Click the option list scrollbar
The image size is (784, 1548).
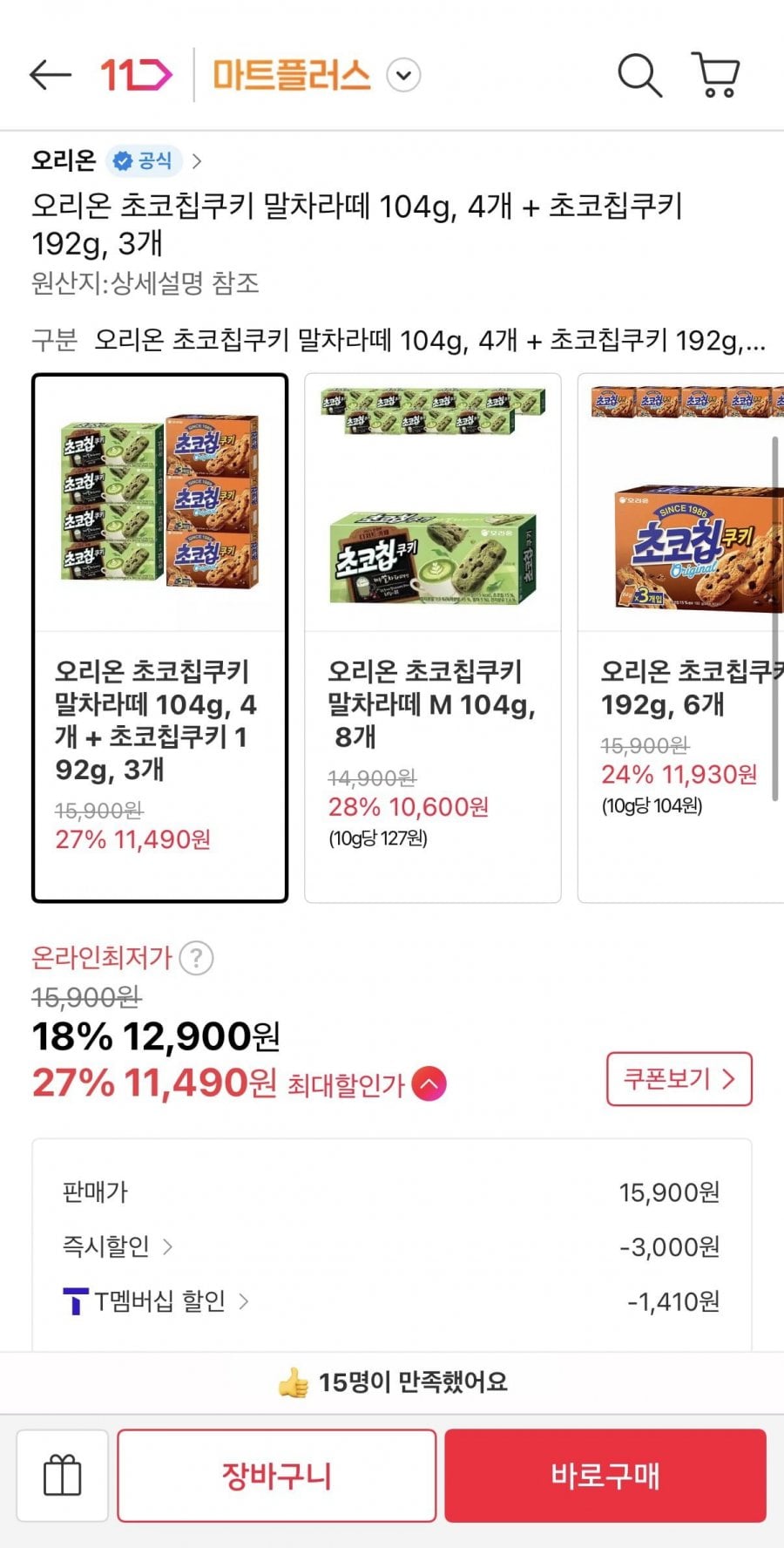(774, 617)
